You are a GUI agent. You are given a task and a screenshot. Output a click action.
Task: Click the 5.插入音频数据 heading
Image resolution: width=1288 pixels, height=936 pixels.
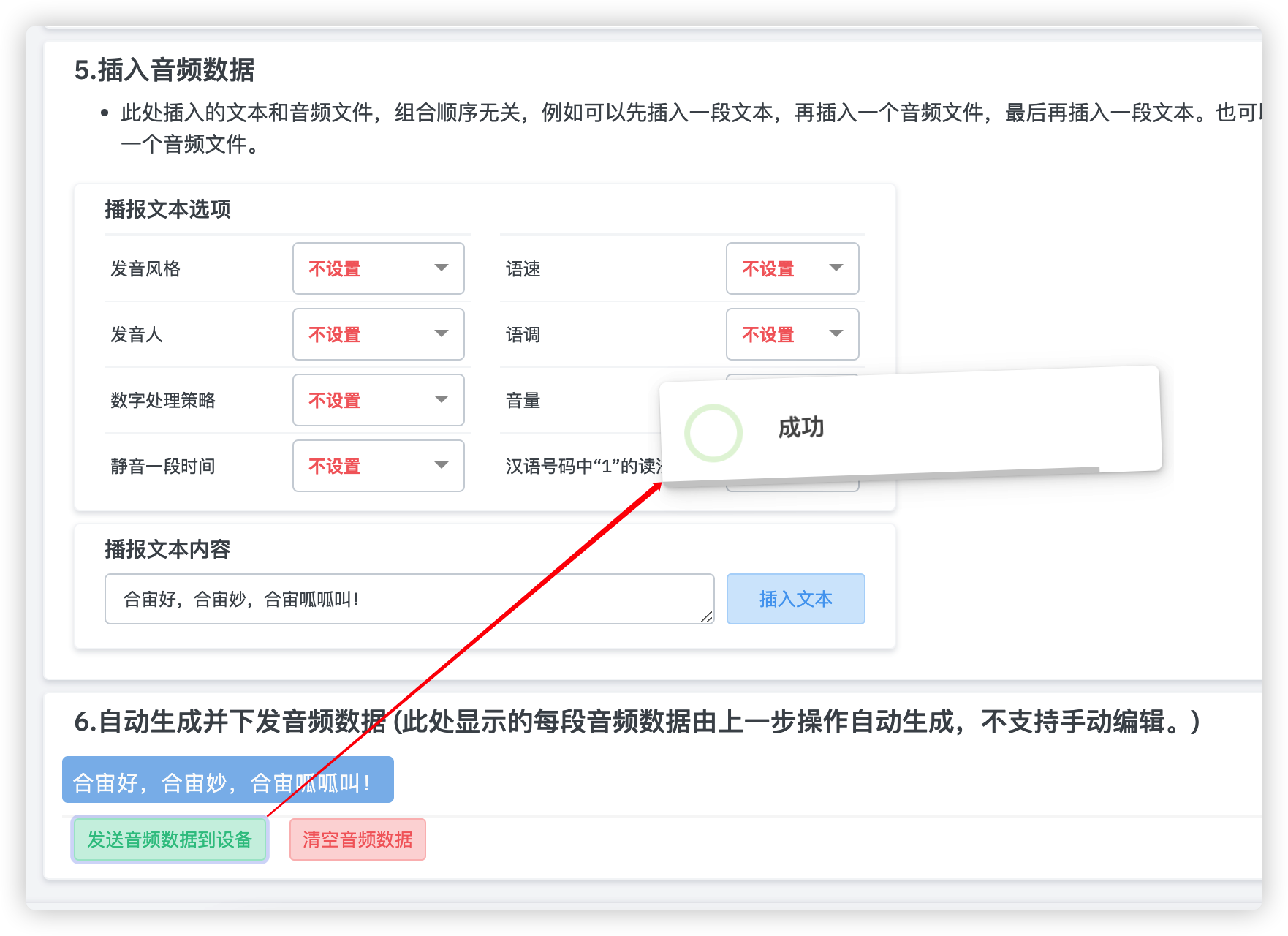[x=164, y=70]
